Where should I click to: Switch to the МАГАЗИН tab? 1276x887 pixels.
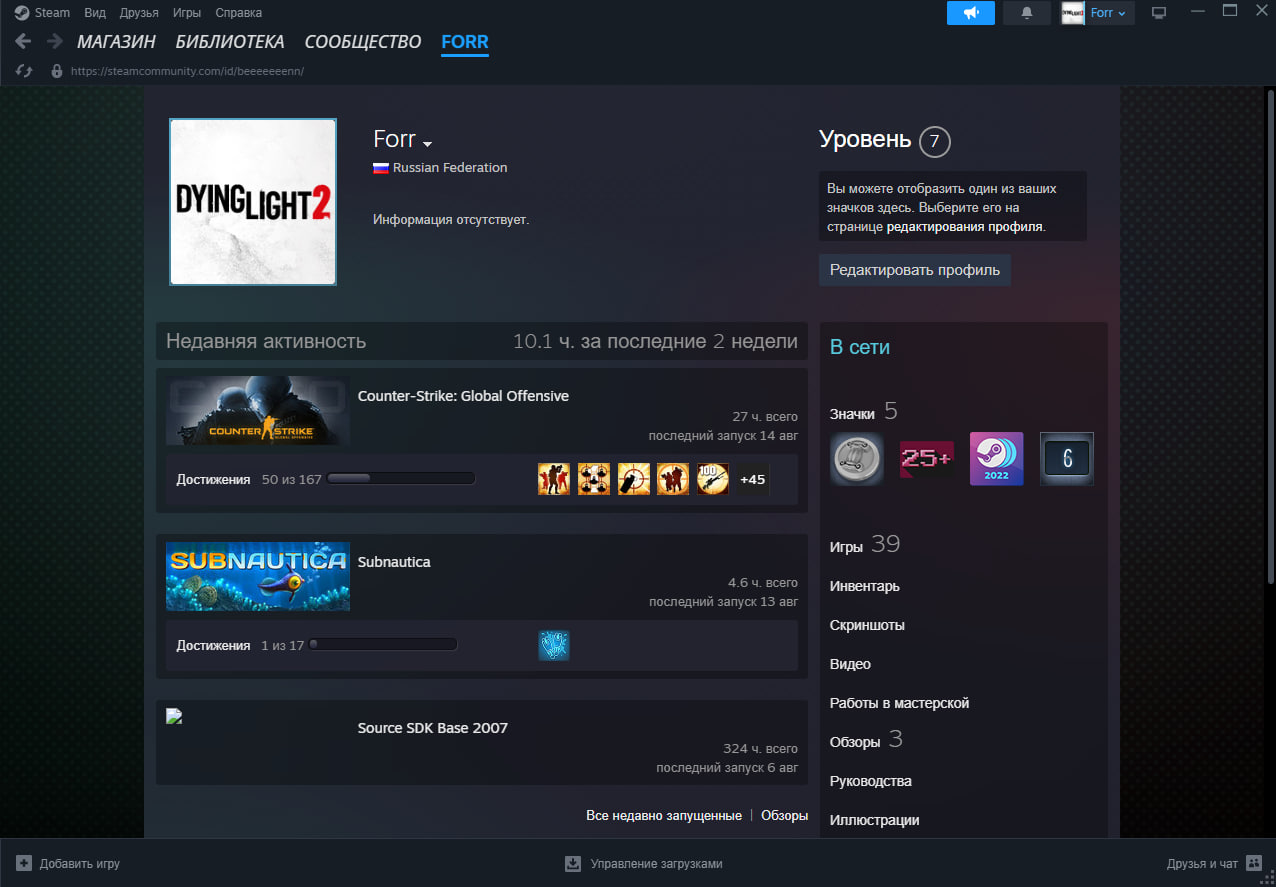tap(116, 42)
